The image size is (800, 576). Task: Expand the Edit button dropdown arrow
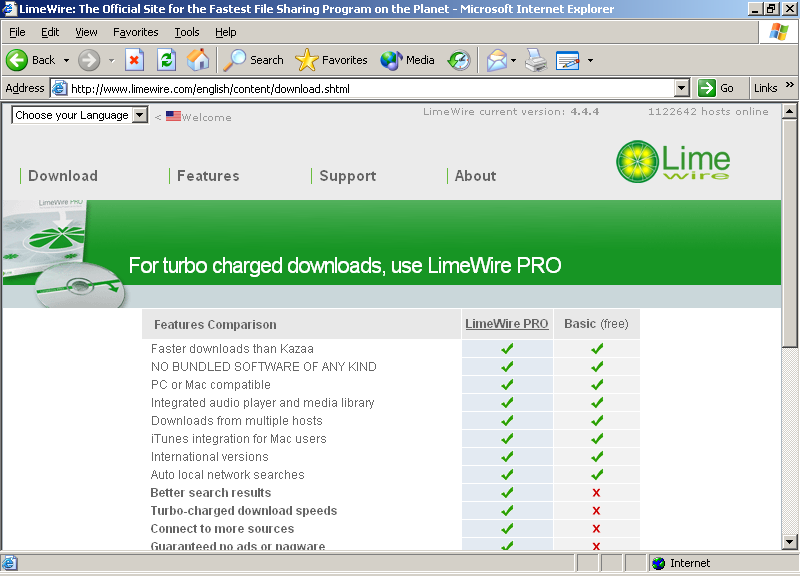[x=590, y=60]
